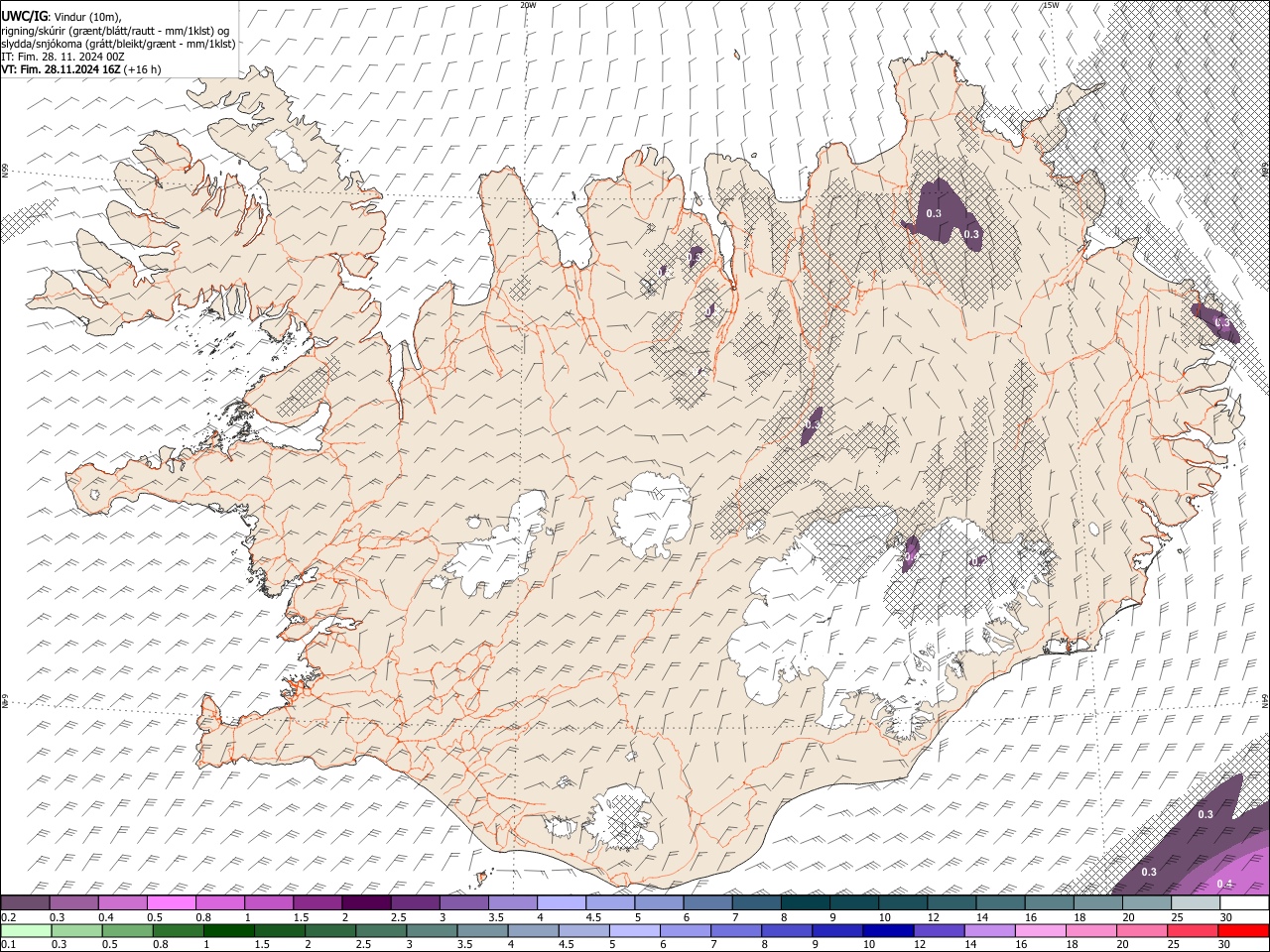Click the purple precipitation patch on the east coast
1270x952 pixels.
tap(1216, 321)
